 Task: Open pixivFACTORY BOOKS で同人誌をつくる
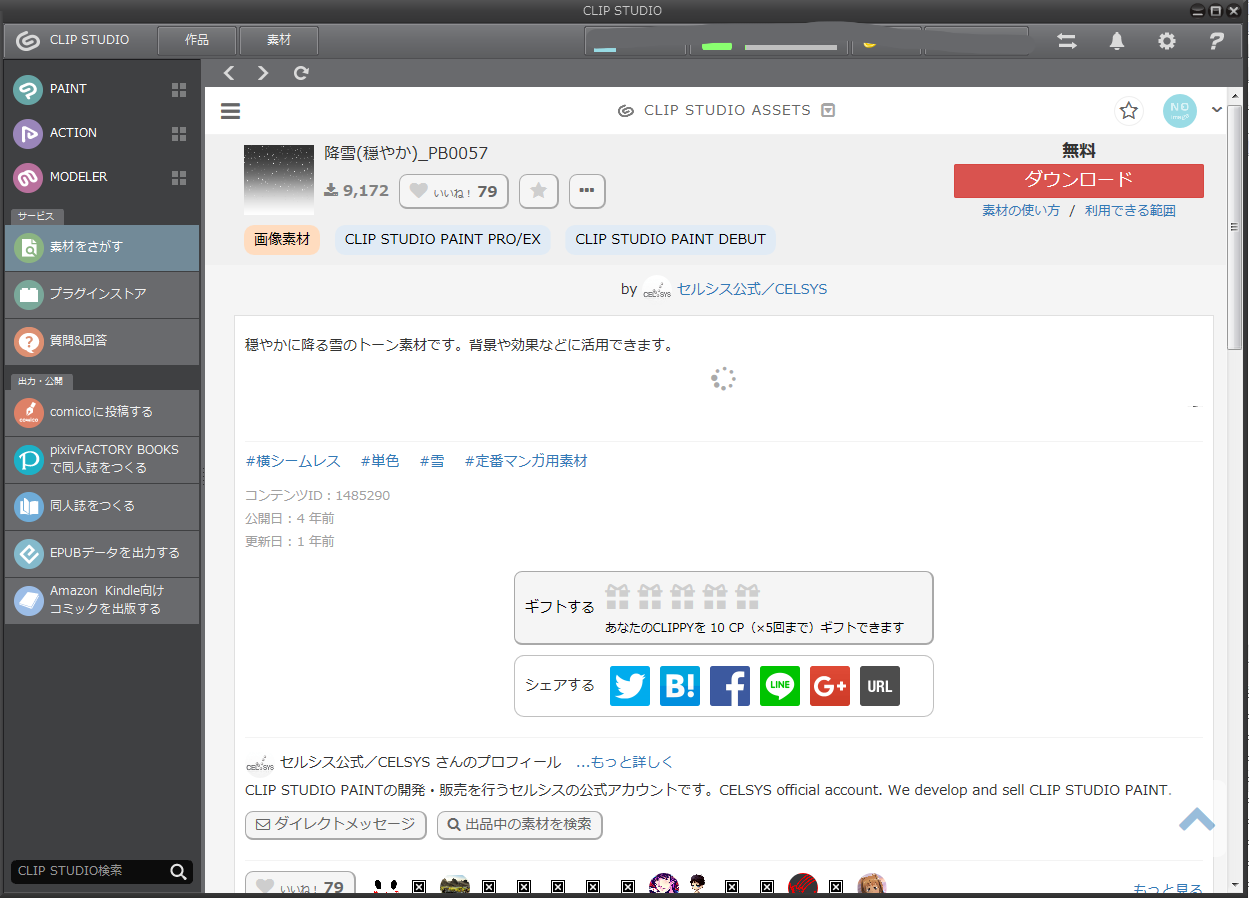point(102,460)
